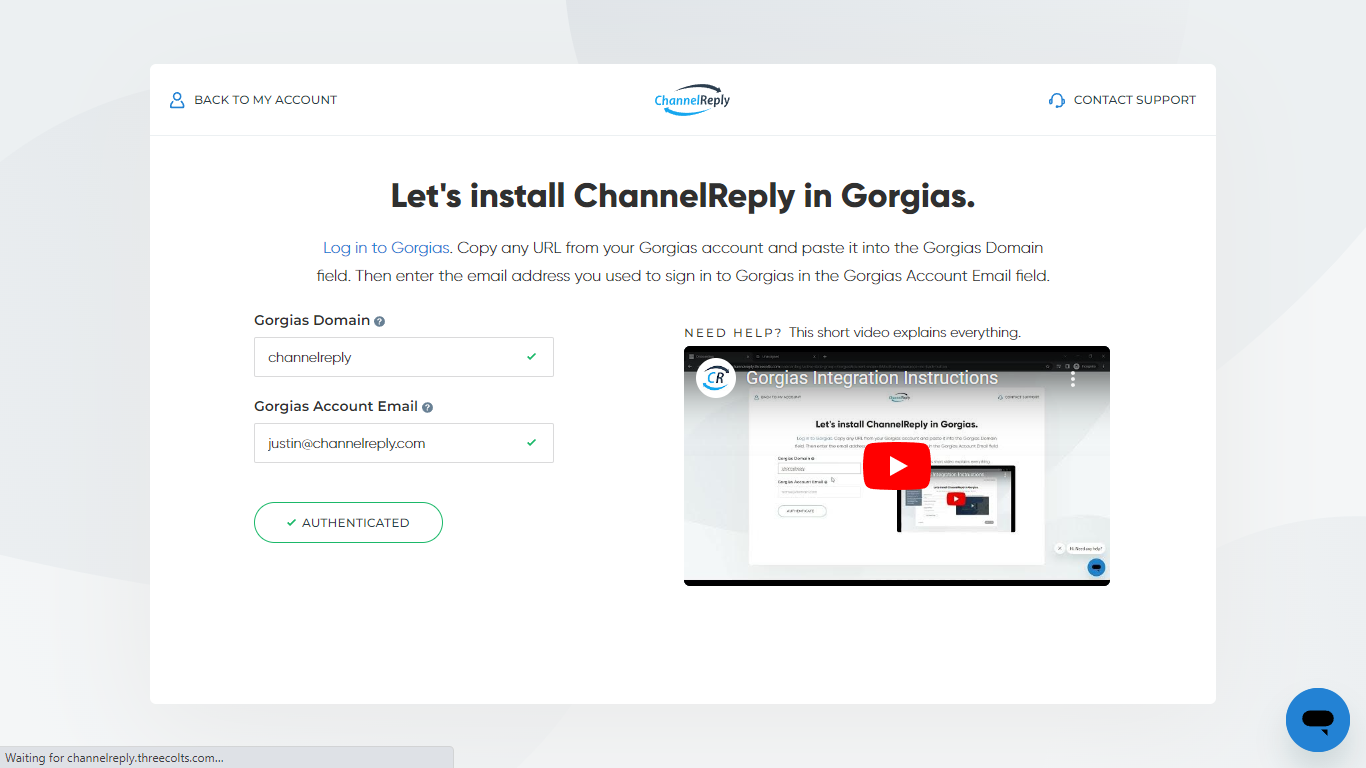Image resolution: width=1366 pixels, height=768 pixels.
Task: Click the NEED HELP? text
Action: [733, 333]
